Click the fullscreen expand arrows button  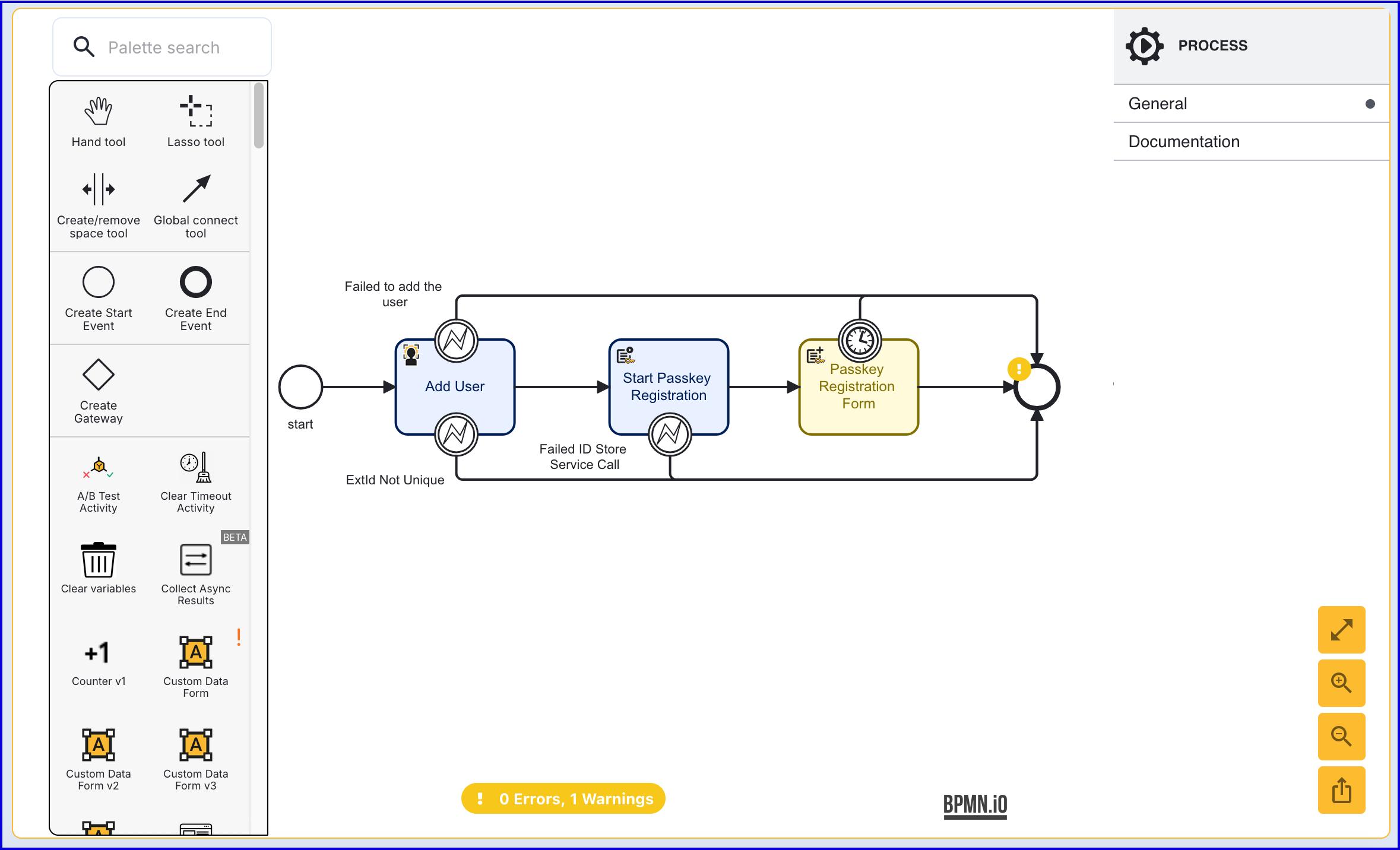point(1341,630)
